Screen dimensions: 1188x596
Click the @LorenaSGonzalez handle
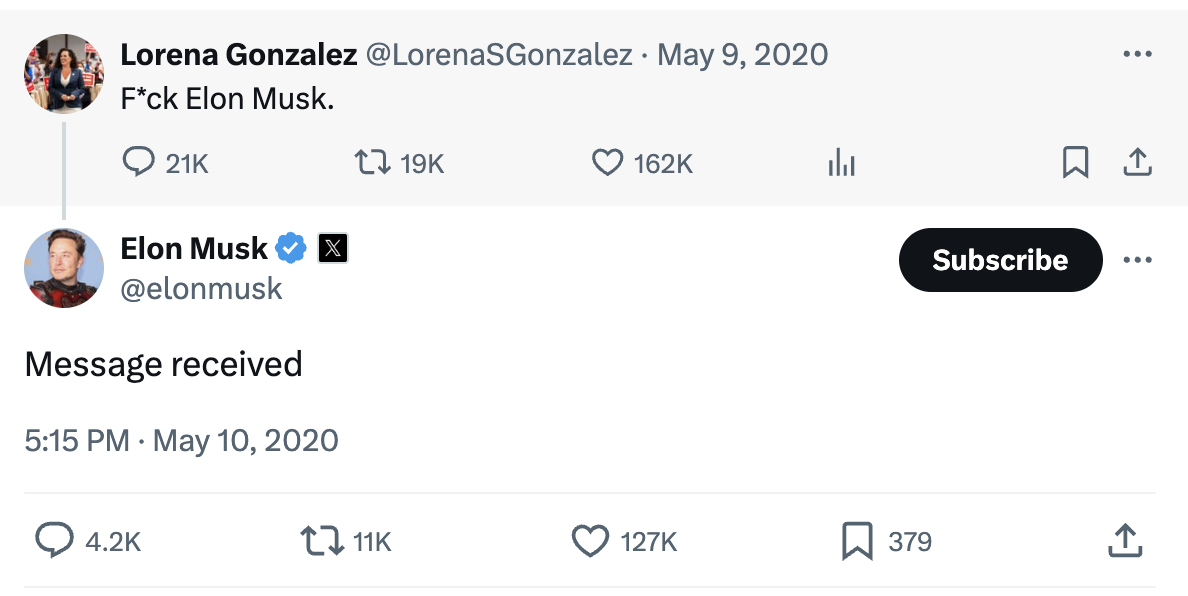(x=500, y=54)
